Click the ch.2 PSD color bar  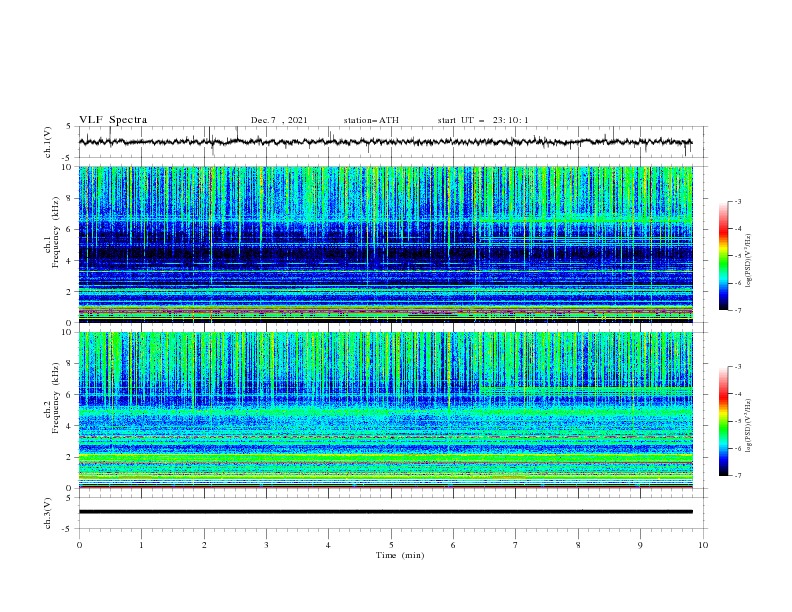(723, 421)
